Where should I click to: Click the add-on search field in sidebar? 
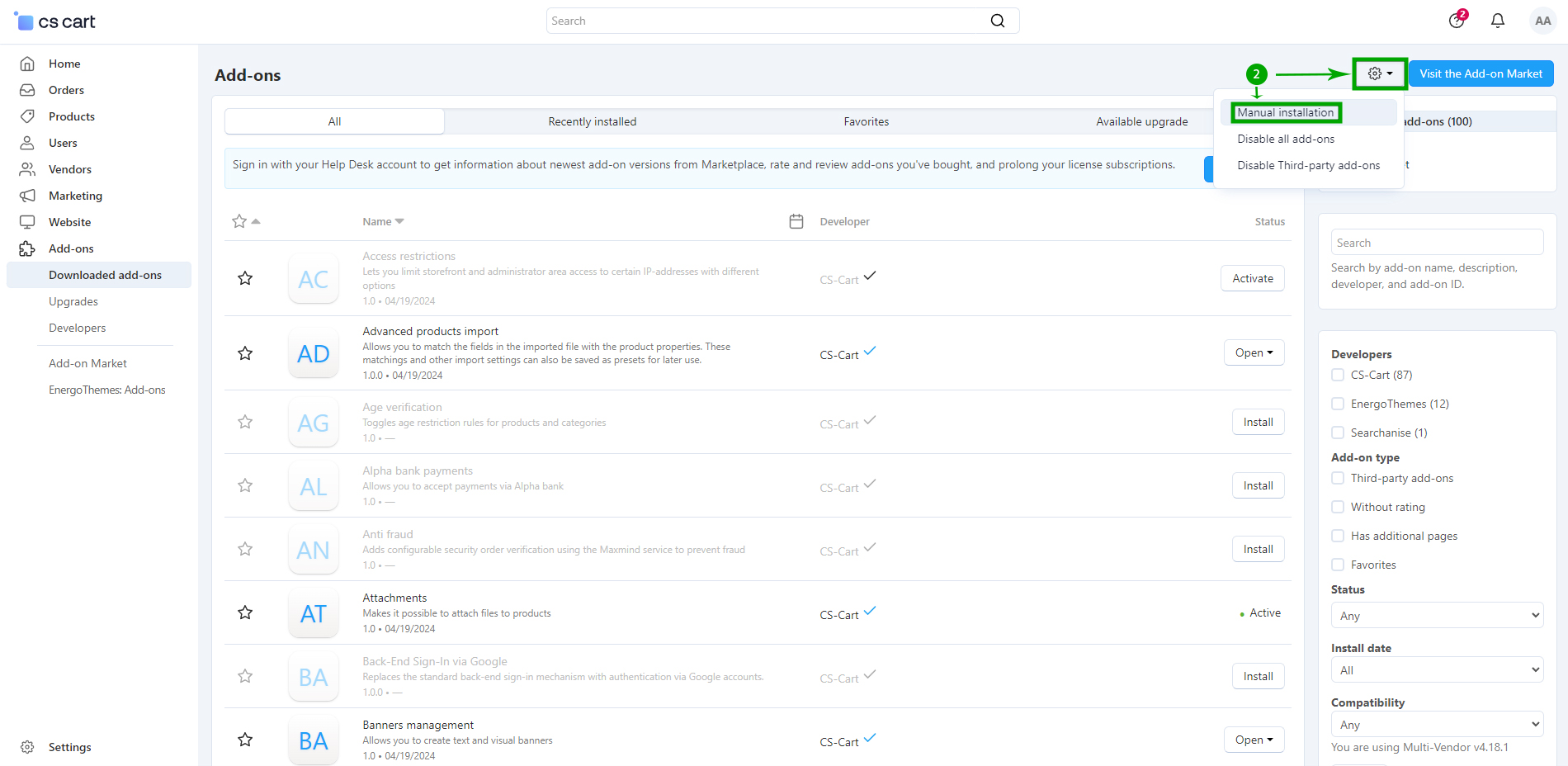(x=1436, y=243)
